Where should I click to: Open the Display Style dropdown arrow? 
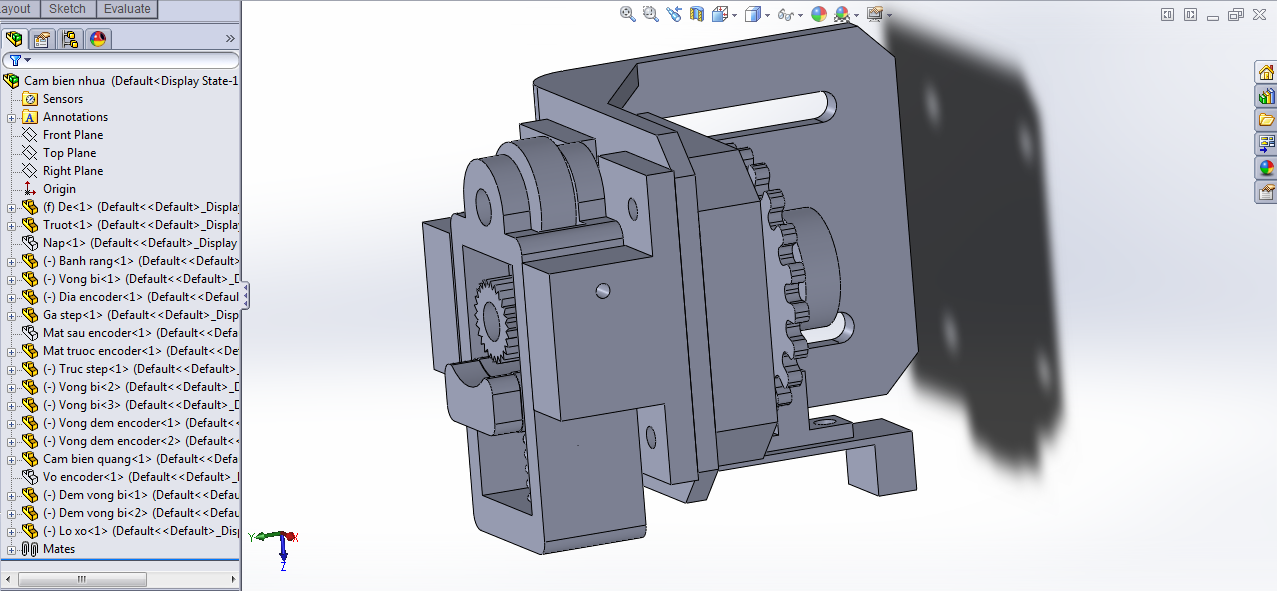(x=767, y=14)
